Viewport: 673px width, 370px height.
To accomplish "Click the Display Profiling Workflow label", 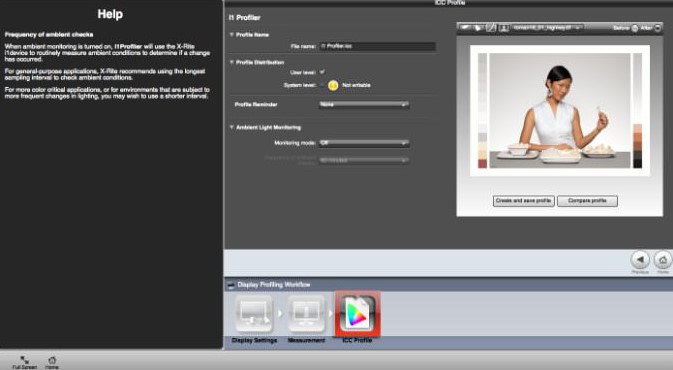I will coord(274,285).
